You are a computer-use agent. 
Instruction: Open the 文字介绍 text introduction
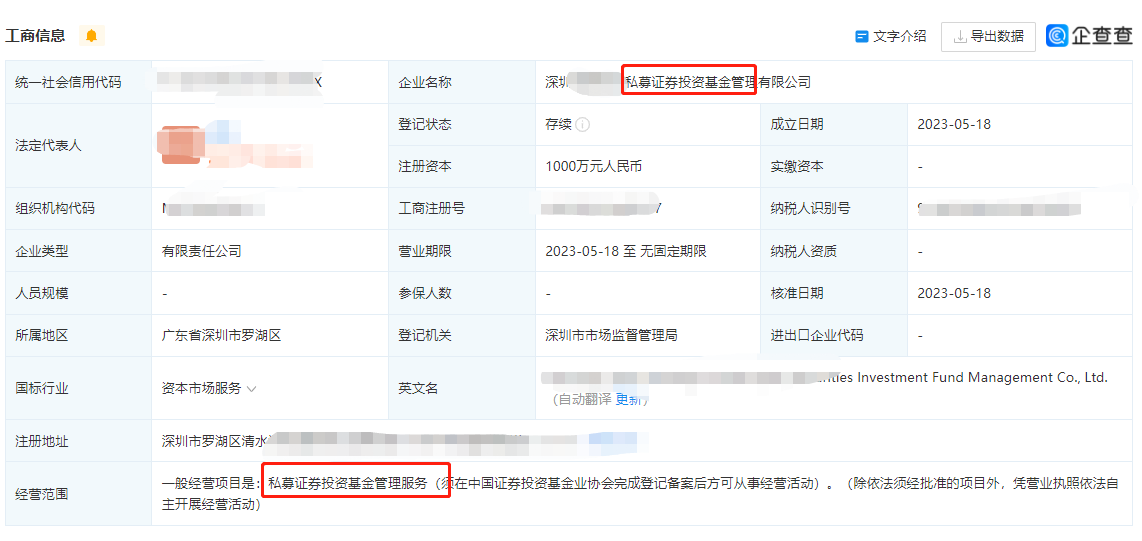point(899,36)
